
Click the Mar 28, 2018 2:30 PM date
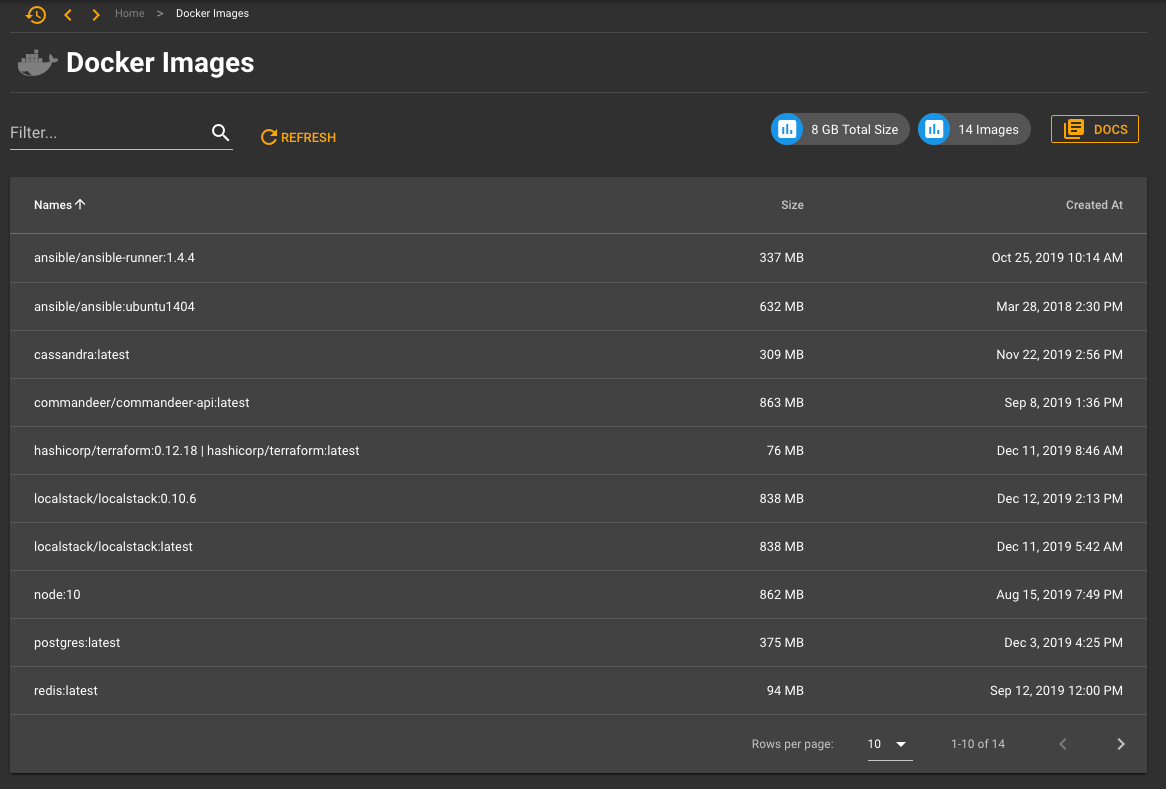[1060, 306]
